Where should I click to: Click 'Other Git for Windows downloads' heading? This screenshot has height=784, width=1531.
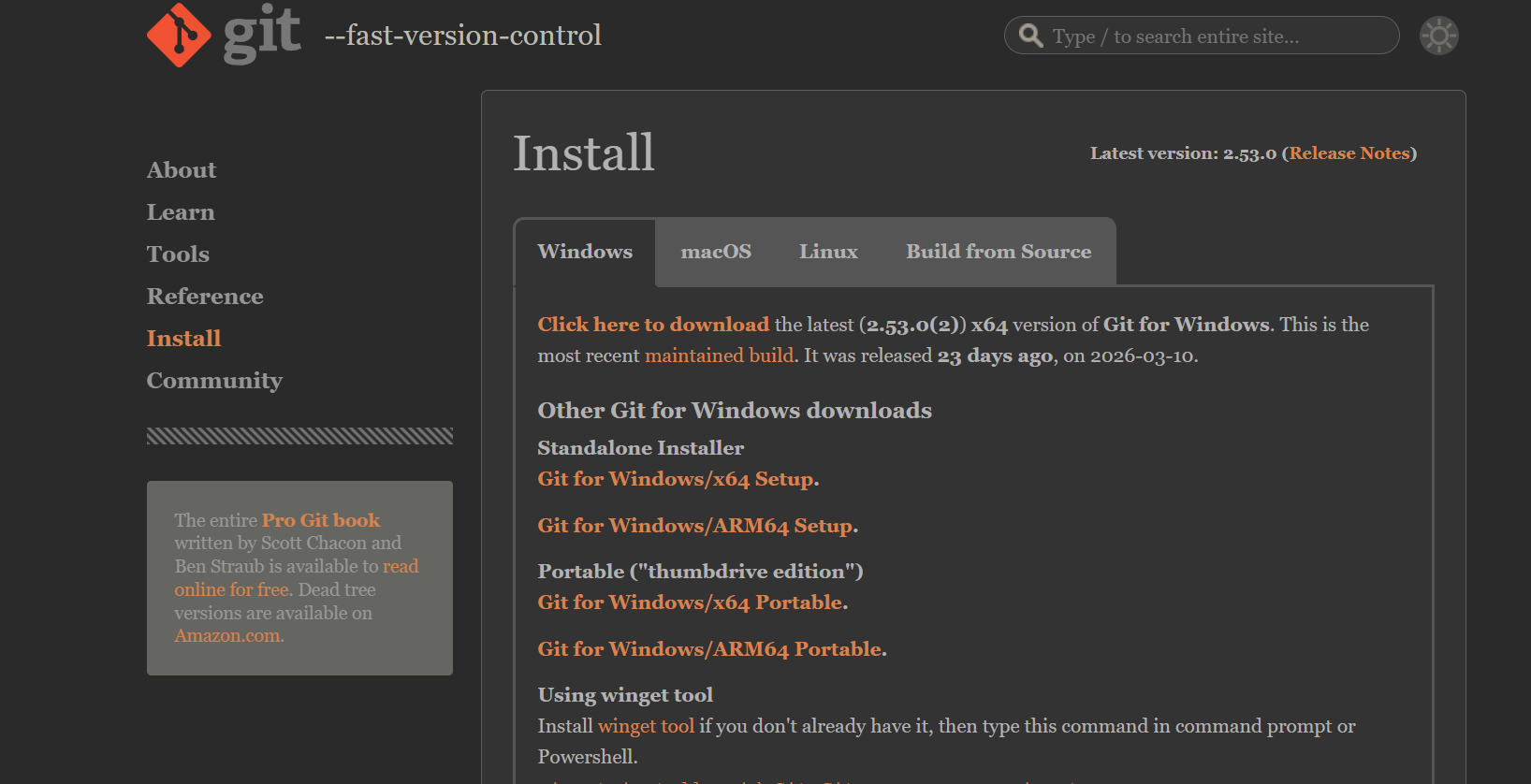(x=735, y=411)
